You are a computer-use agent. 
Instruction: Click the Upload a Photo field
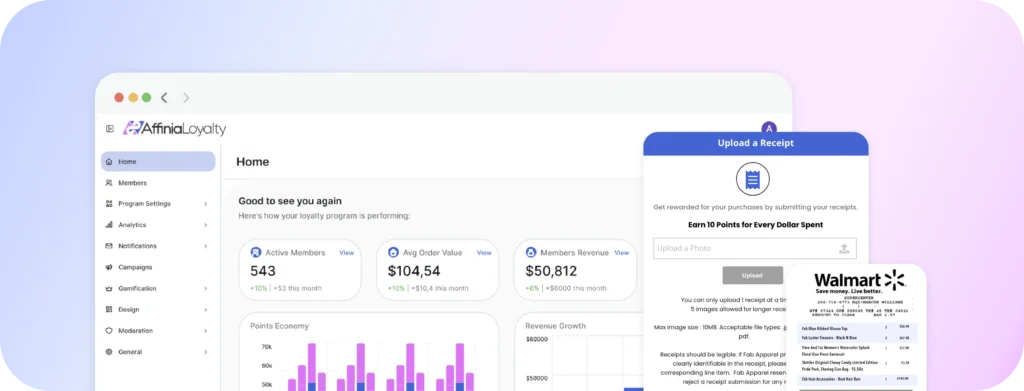point(755,248)
